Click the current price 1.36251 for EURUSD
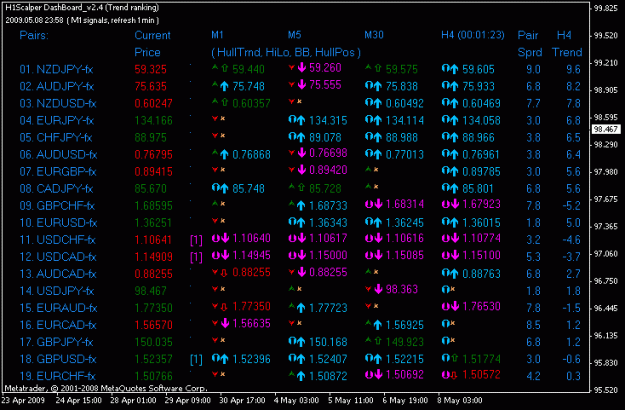 coord(153,223)
